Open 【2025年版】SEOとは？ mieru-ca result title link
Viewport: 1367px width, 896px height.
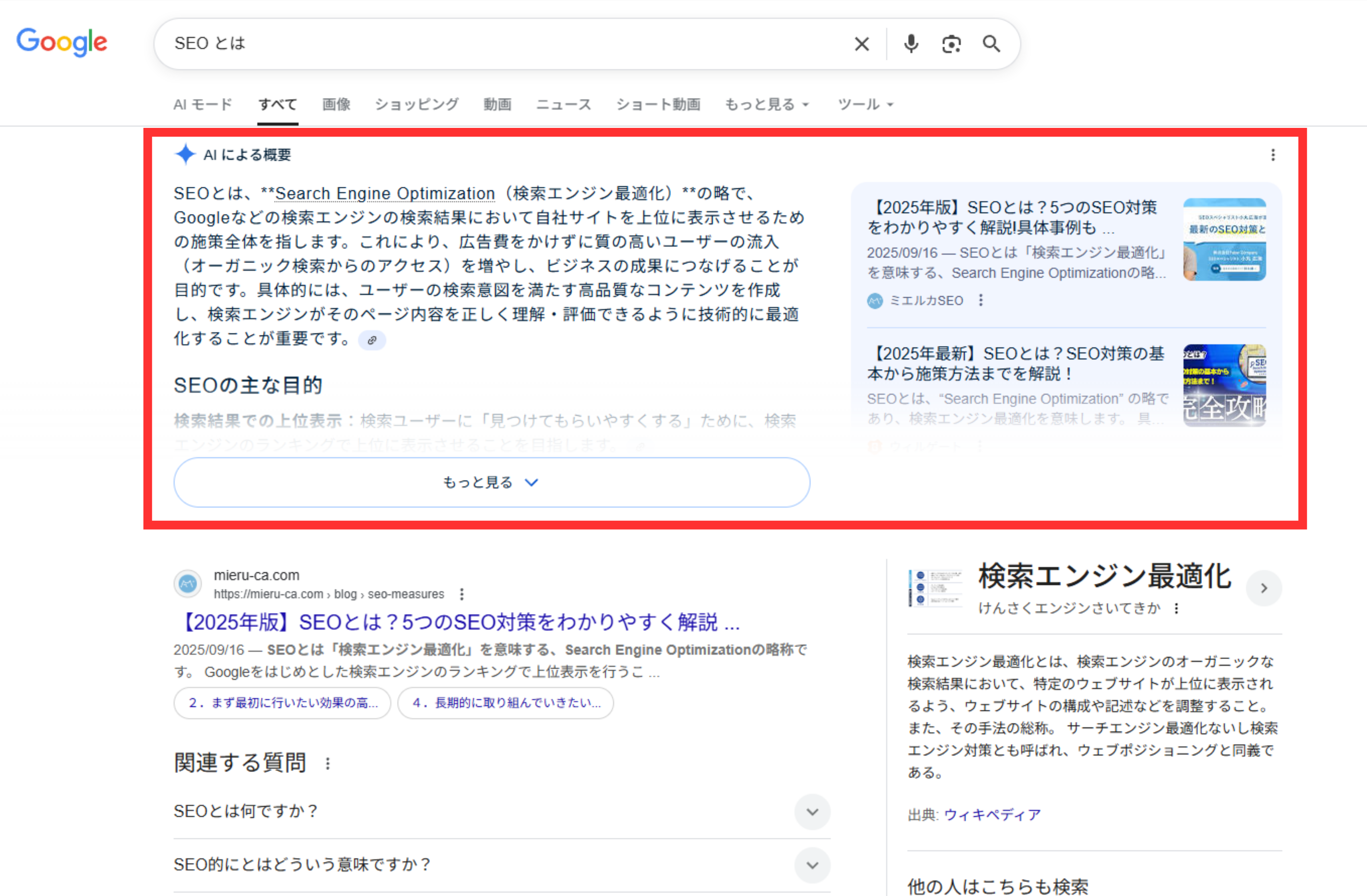pyautogui.click(x=459, y=623)
